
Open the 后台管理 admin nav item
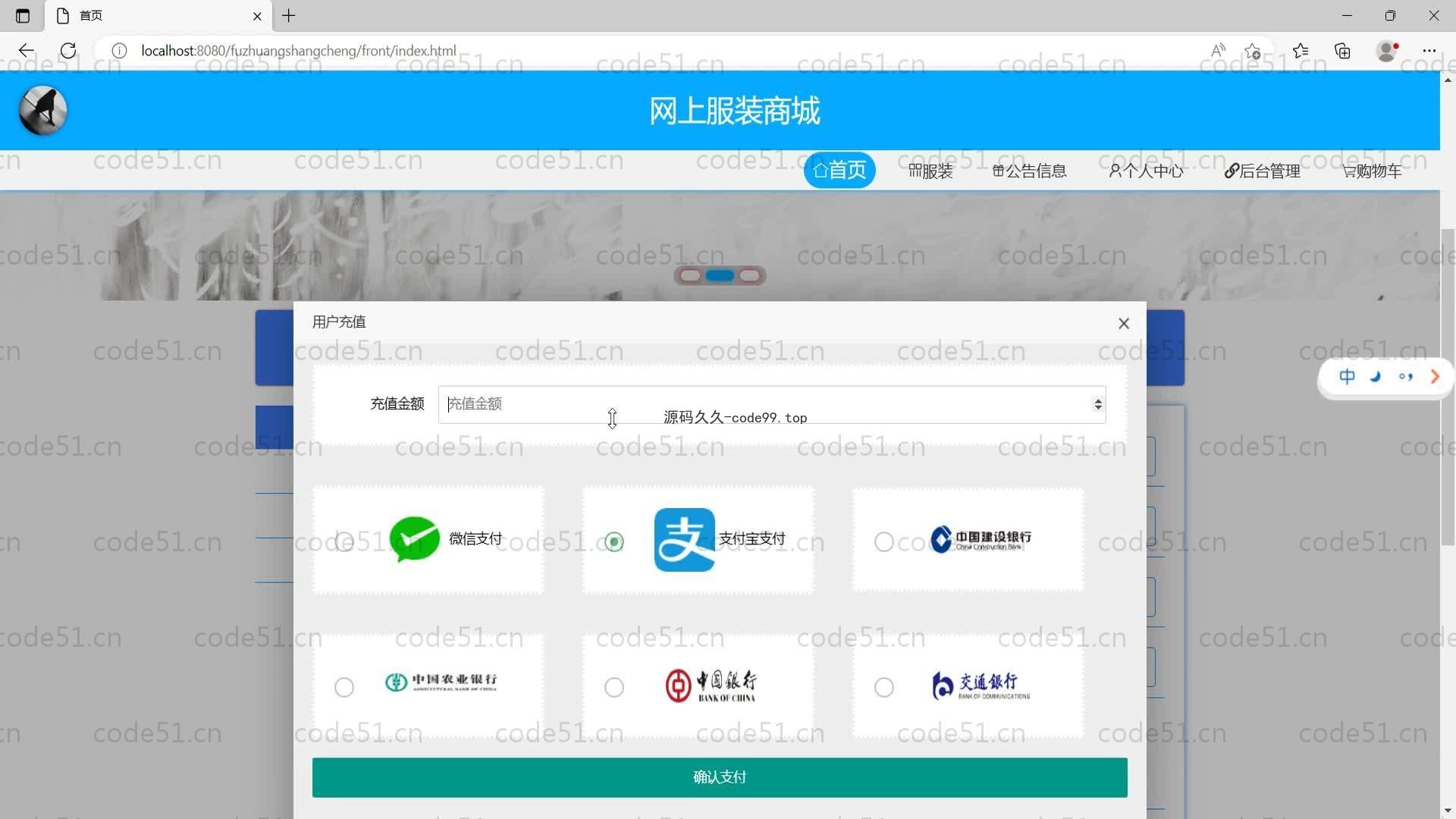coord(1262,171)
